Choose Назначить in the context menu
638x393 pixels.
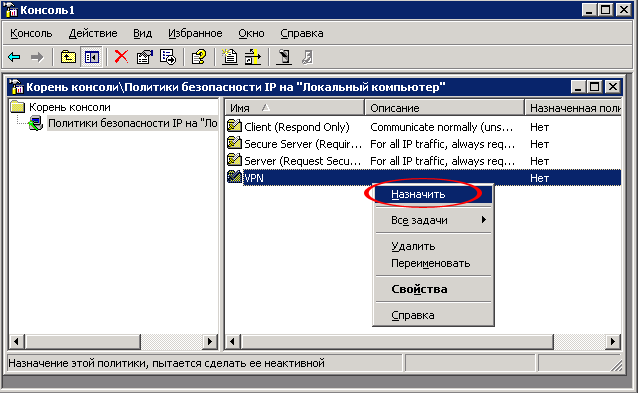[433, 194]
